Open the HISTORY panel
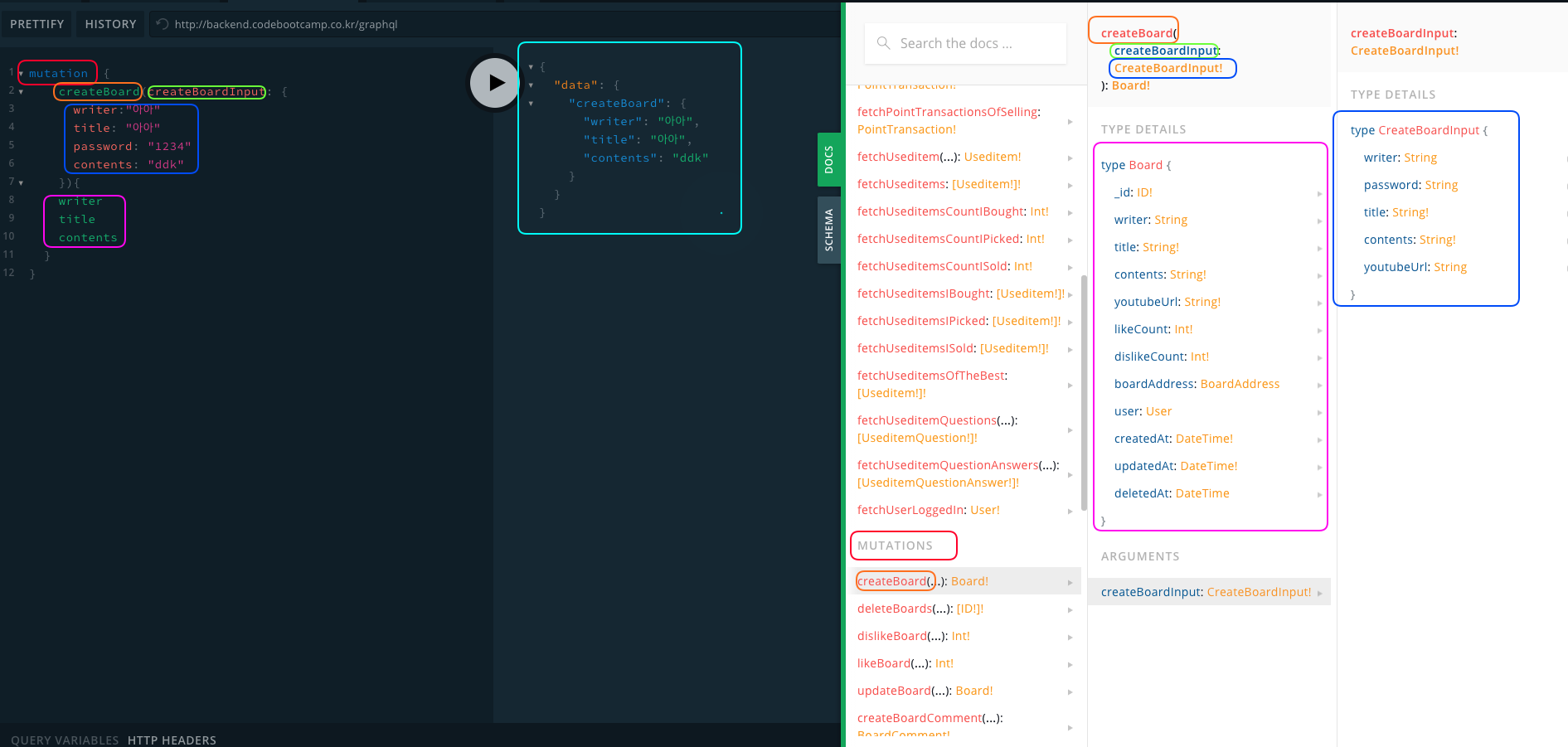Image resolution: width=1568 pixels, height=747 pixels. point(110,24)
